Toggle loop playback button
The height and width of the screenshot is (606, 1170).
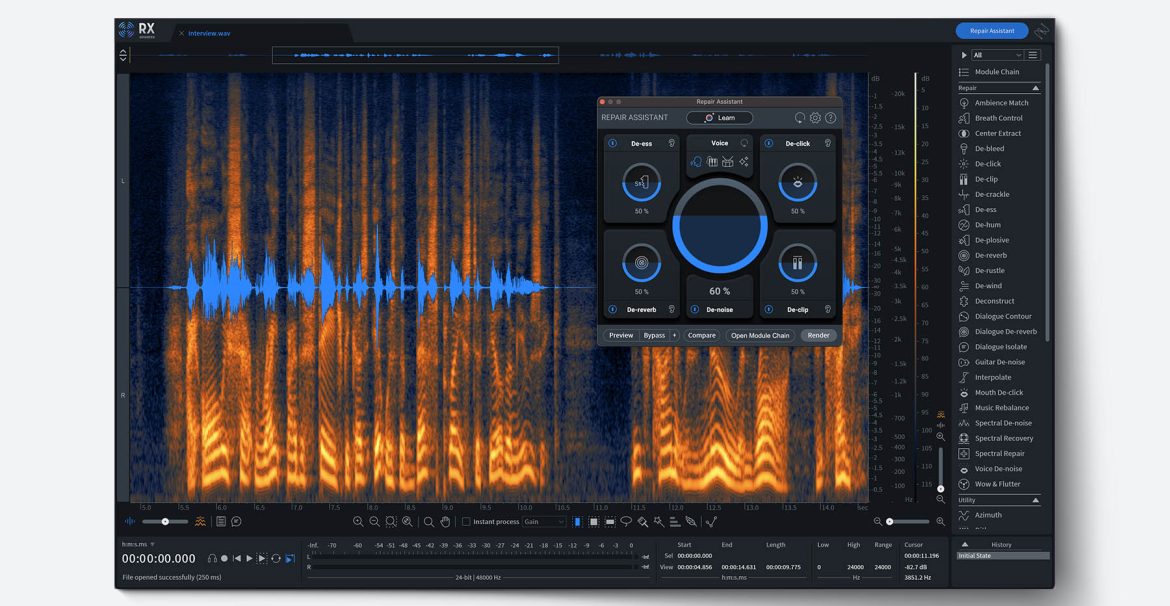(276, 558)
